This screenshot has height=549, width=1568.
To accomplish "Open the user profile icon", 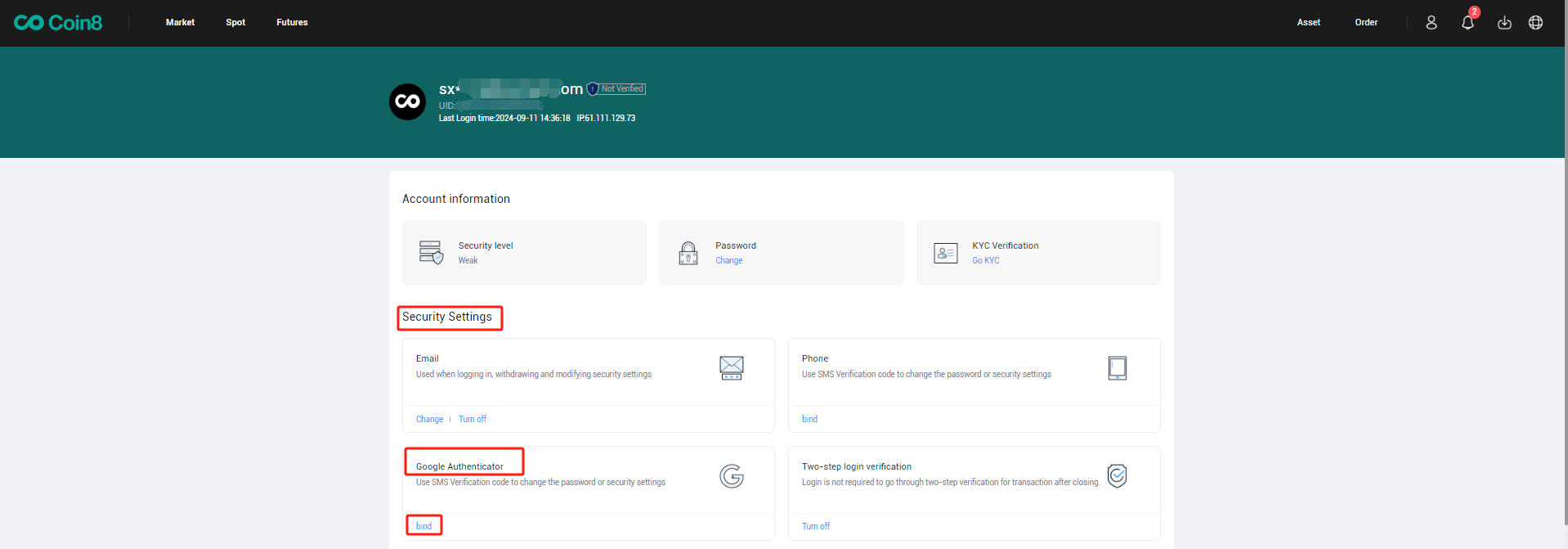I will (x=1431, y=23).
